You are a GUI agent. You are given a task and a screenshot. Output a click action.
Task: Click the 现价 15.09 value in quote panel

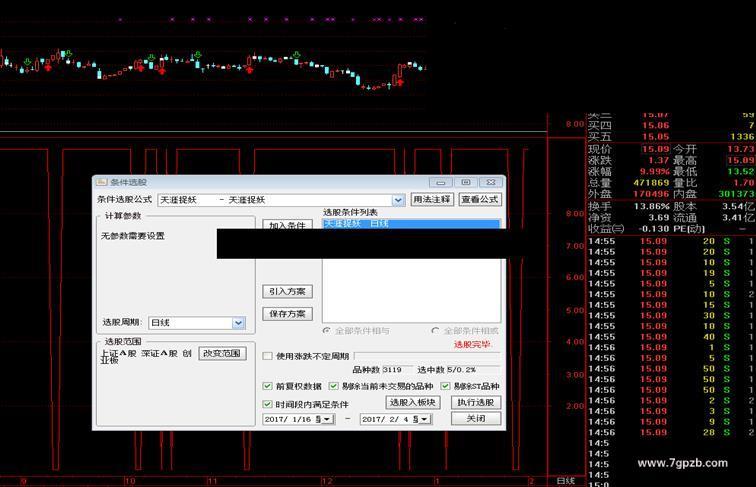point(655,149)
